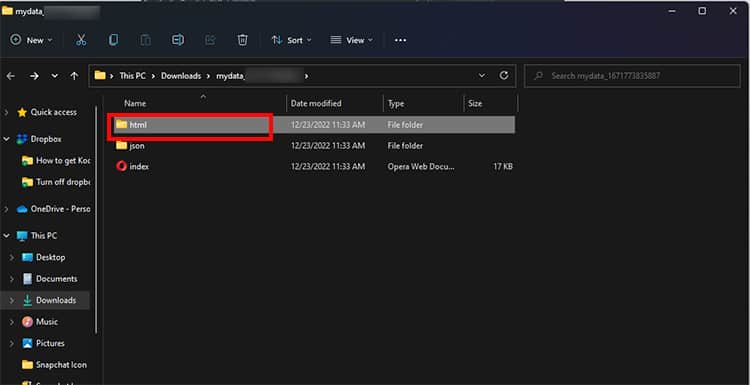
Task: Select Documents in the navigation pane
Action: [x=56, y=279]
